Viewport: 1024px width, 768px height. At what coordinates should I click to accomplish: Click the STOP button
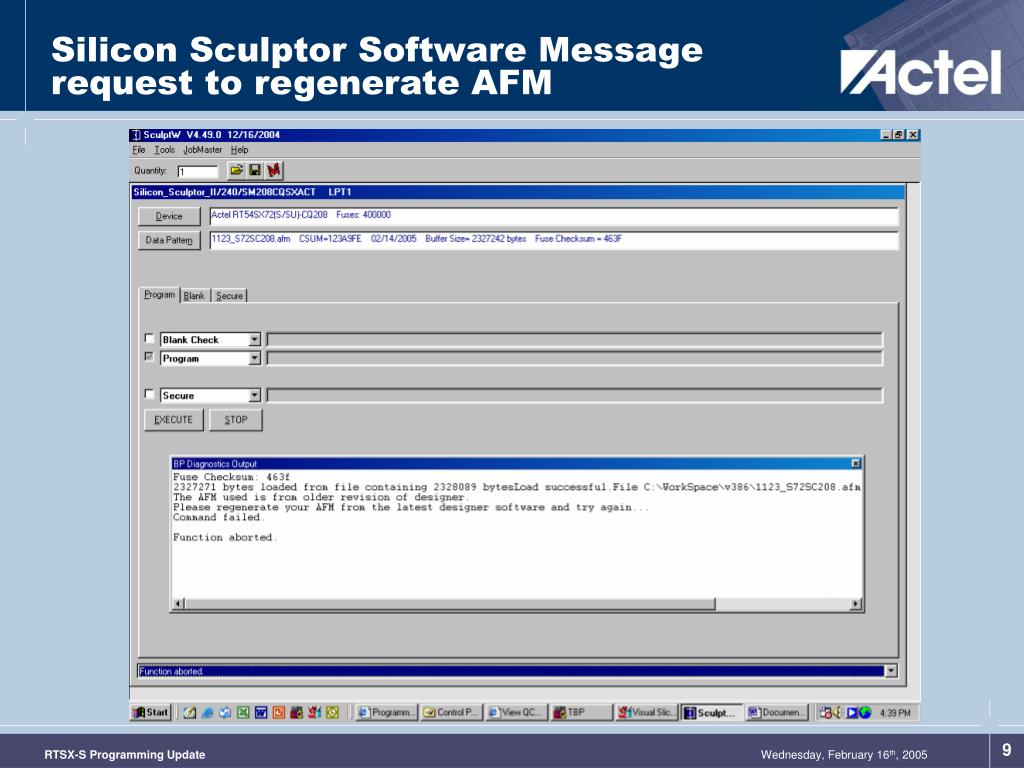(x=236, y=420)
